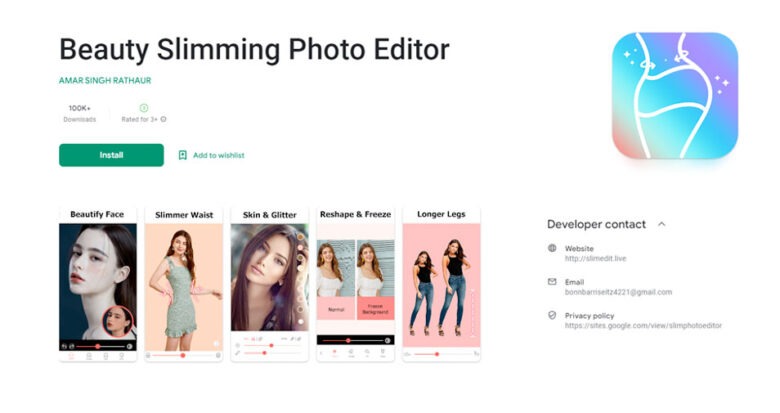Open the Skin & Glitter screenshot

pyautogui.click(x=270, y=284)
